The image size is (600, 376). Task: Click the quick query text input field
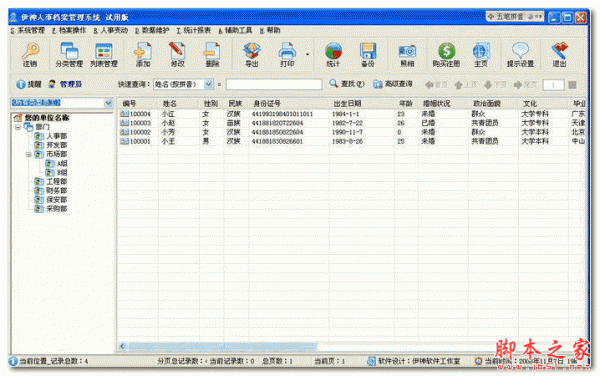274,84
